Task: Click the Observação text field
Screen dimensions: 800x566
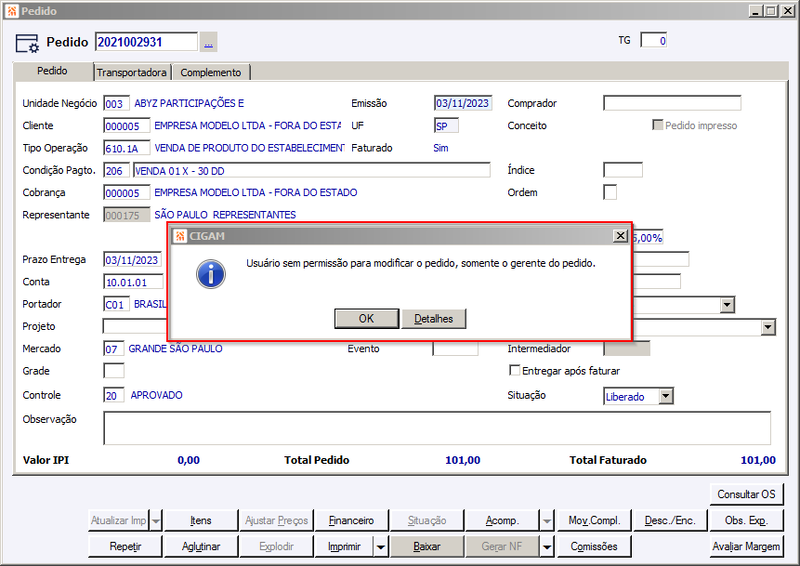Action: (x=437, y=428)
